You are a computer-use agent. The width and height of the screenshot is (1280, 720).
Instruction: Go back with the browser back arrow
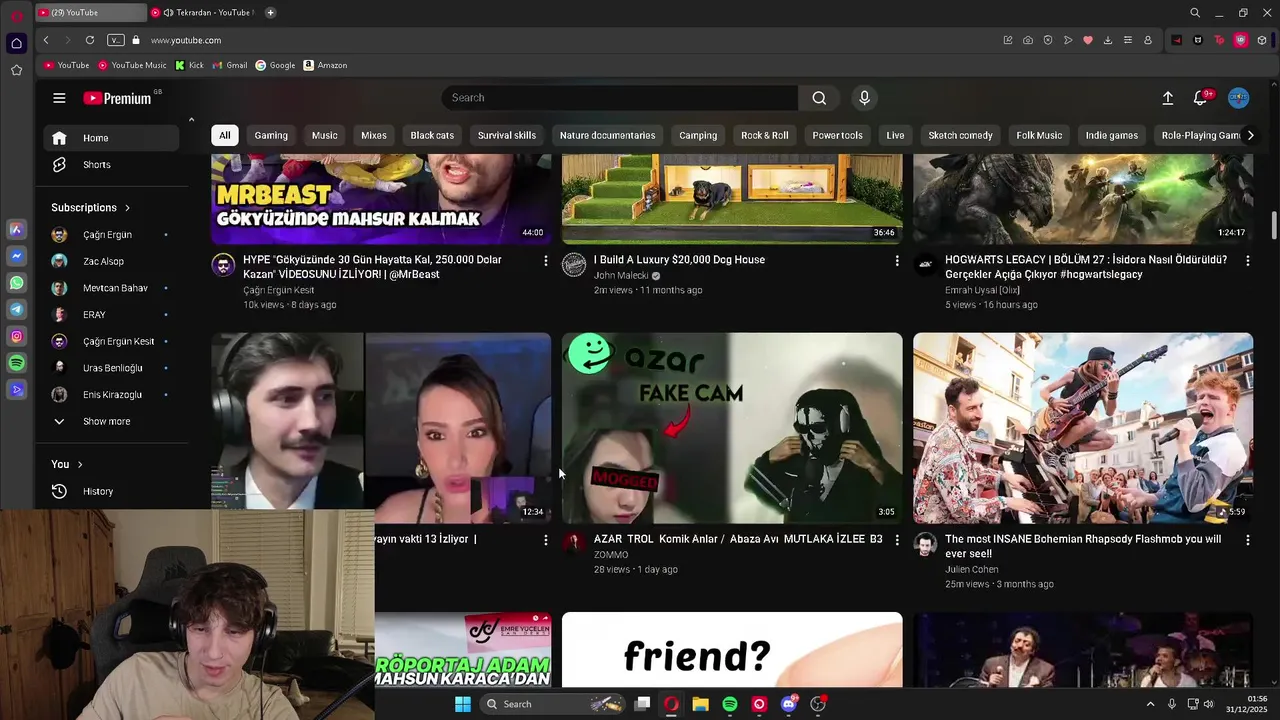(x=46, y=40)
